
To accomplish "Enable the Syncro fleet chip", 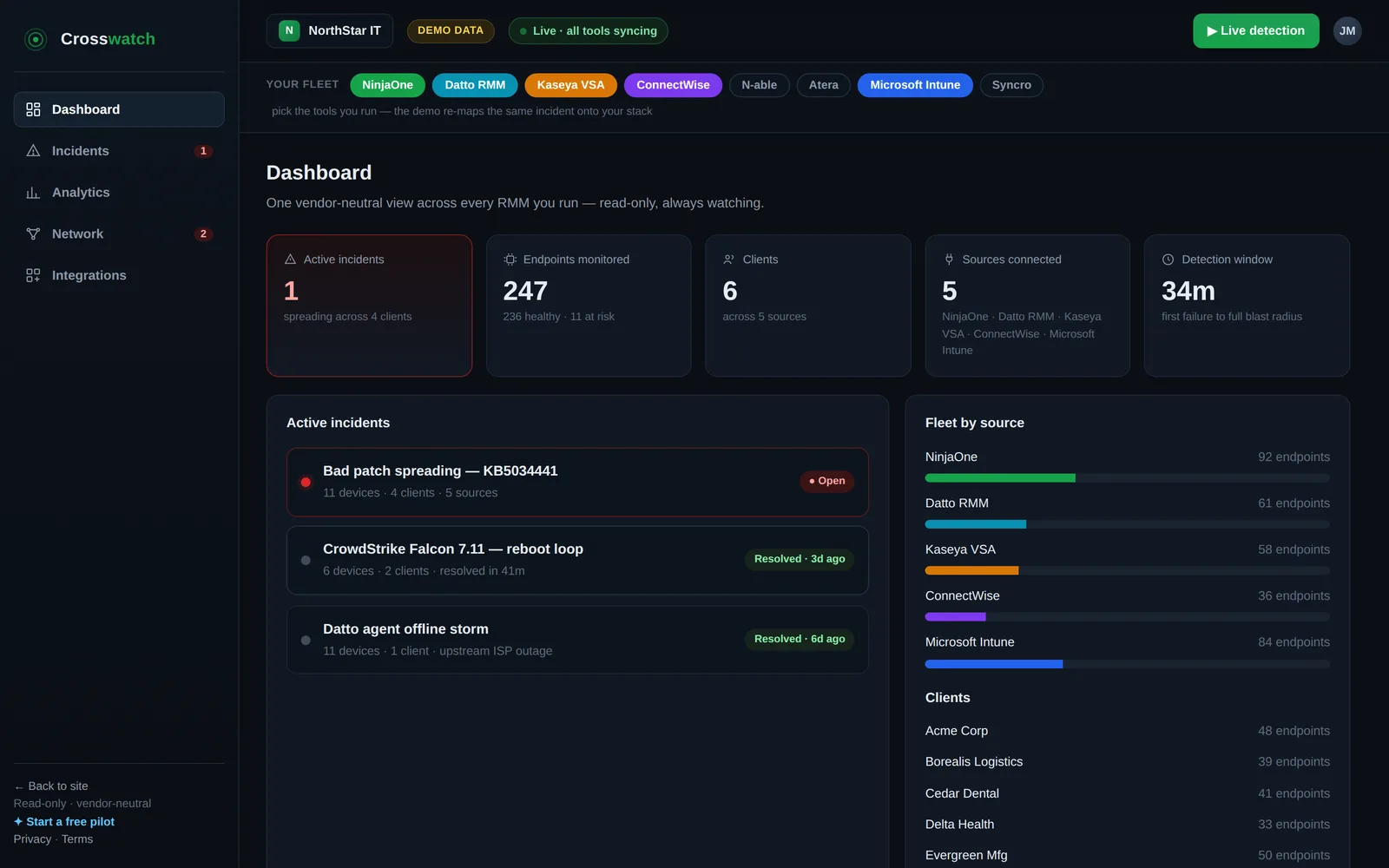I will (1011, 85).
